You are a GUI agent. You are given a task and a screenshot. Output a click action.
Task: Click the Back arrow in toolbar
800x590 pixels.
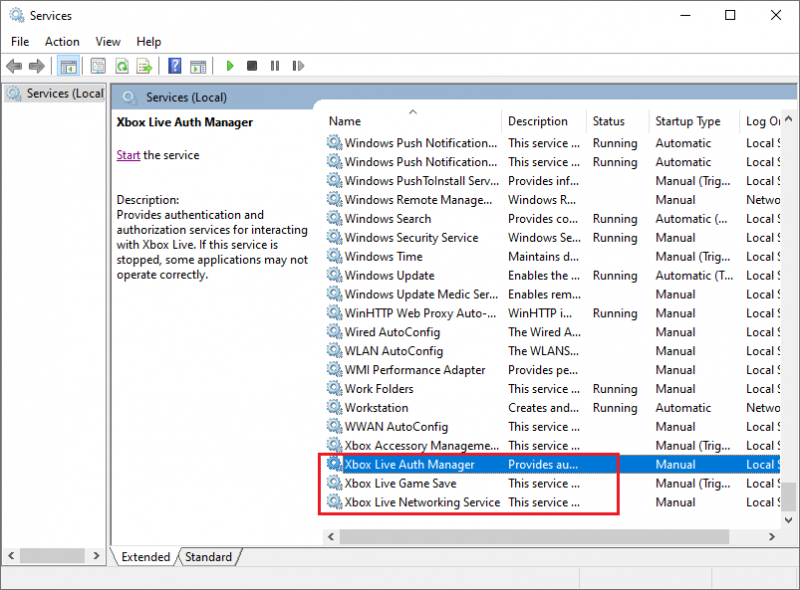pos(14,66)
